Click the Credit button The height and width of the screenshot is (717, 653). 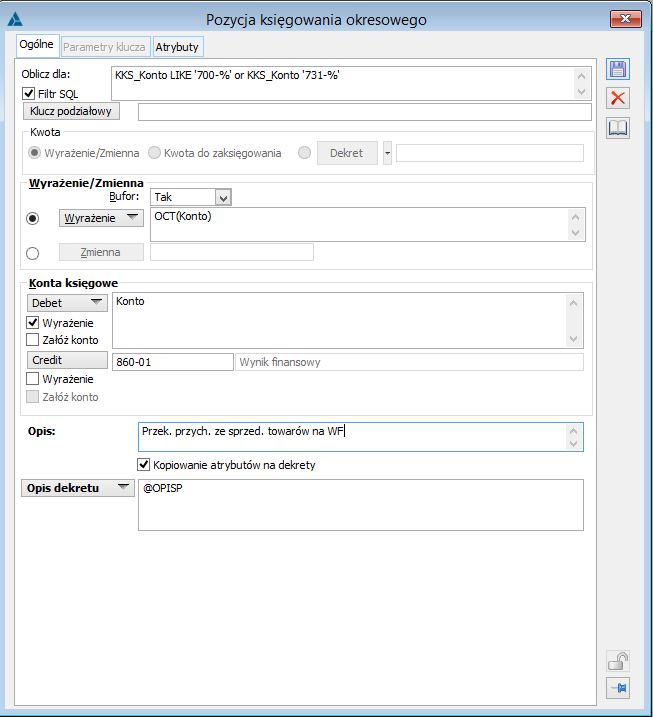pyautogui.click(x=67, y=360)
